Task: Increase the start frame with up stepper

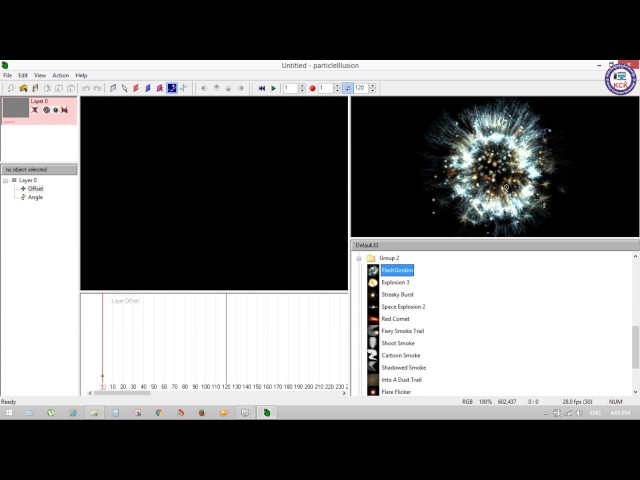Action: click(337, 86)
